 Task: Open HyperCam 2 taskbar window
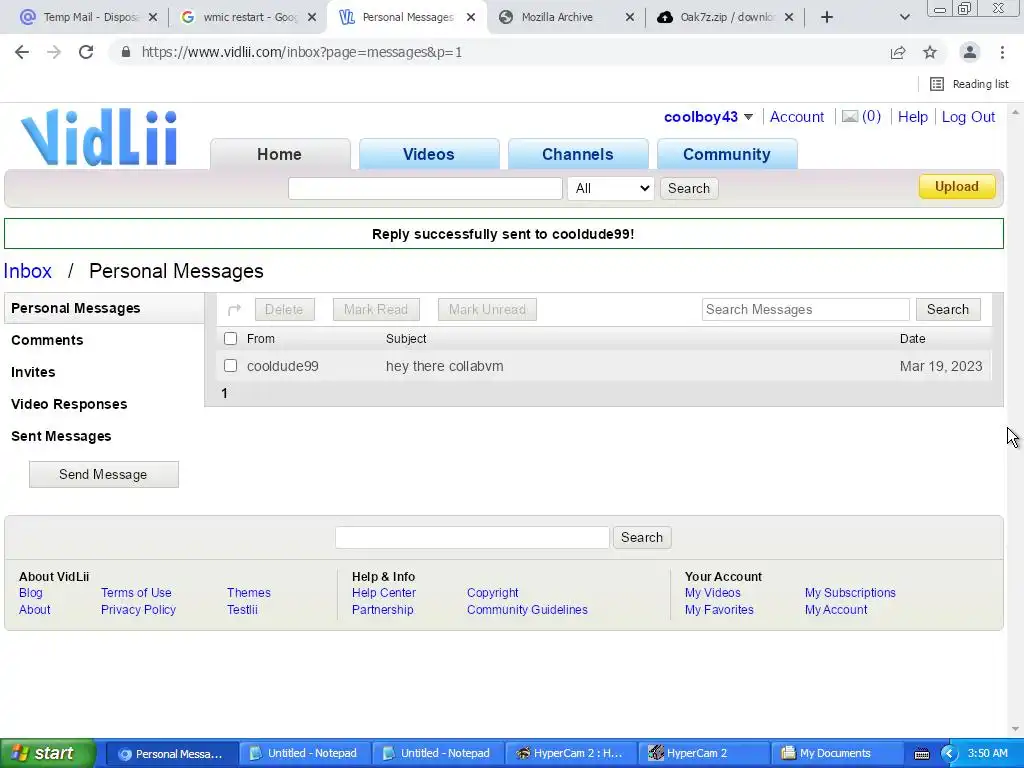pos(703,754)
